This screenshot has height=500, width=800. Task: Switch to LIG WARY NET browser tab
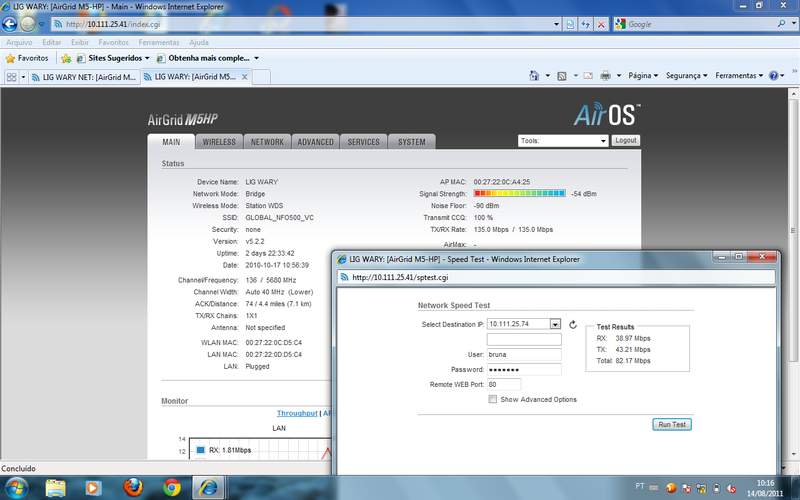(x=84, y=77)
